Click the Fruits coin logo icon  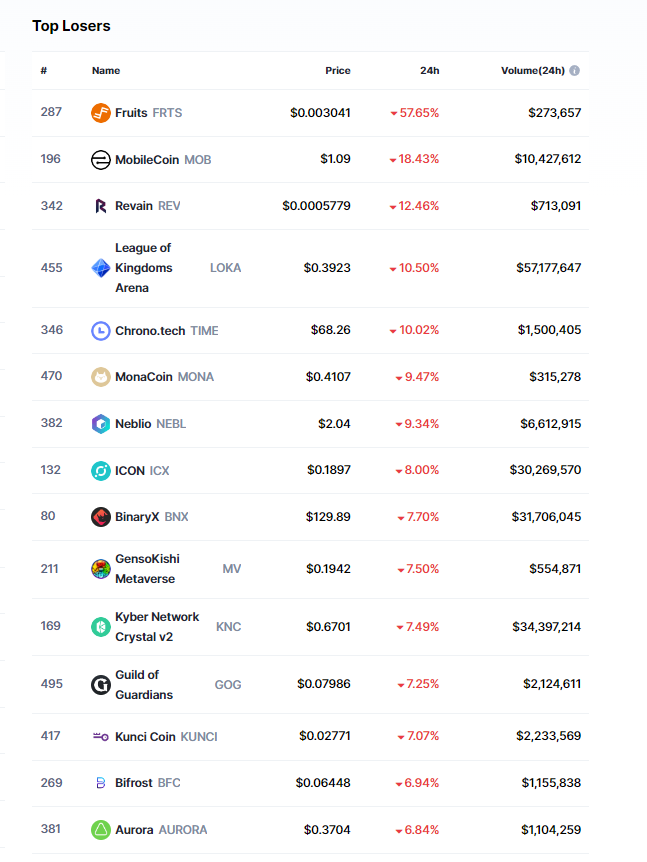click(101, 113)
